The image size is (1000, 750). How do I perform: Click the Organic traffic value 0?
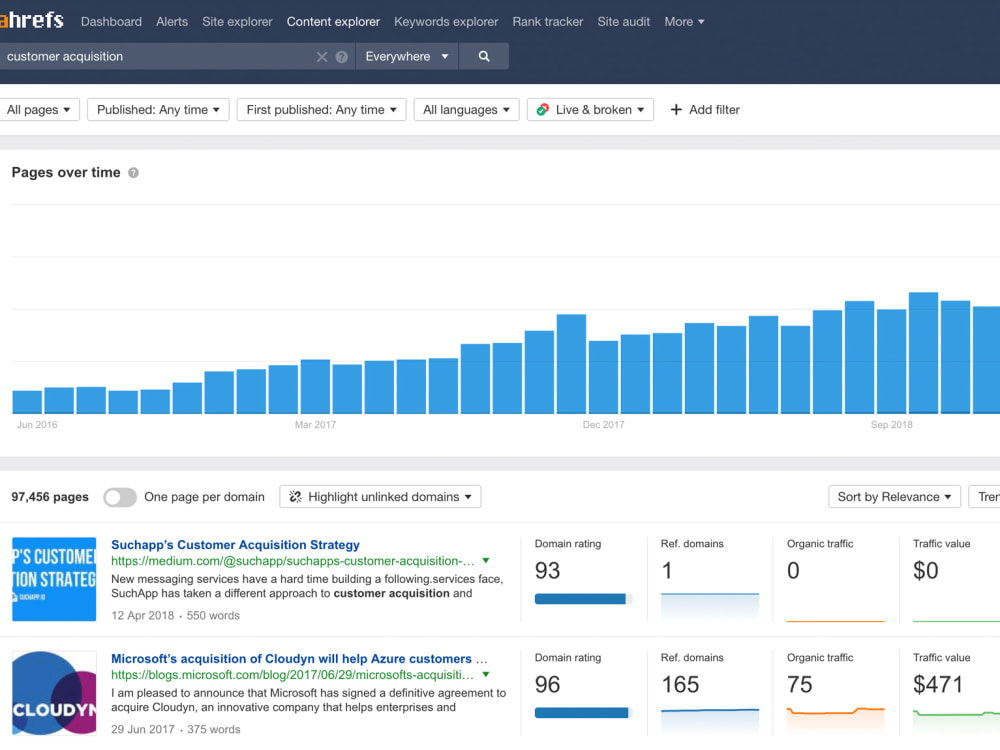pyautogui.click(x=793, y=570)
